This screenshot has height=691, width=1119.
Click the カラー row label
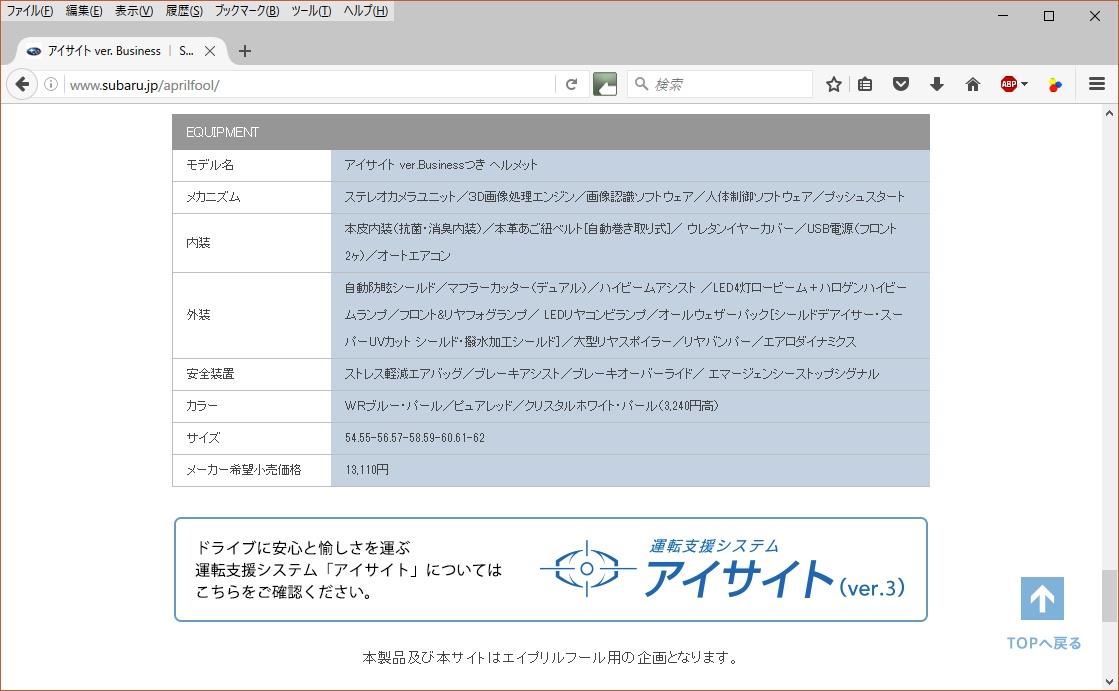[202, 406]
